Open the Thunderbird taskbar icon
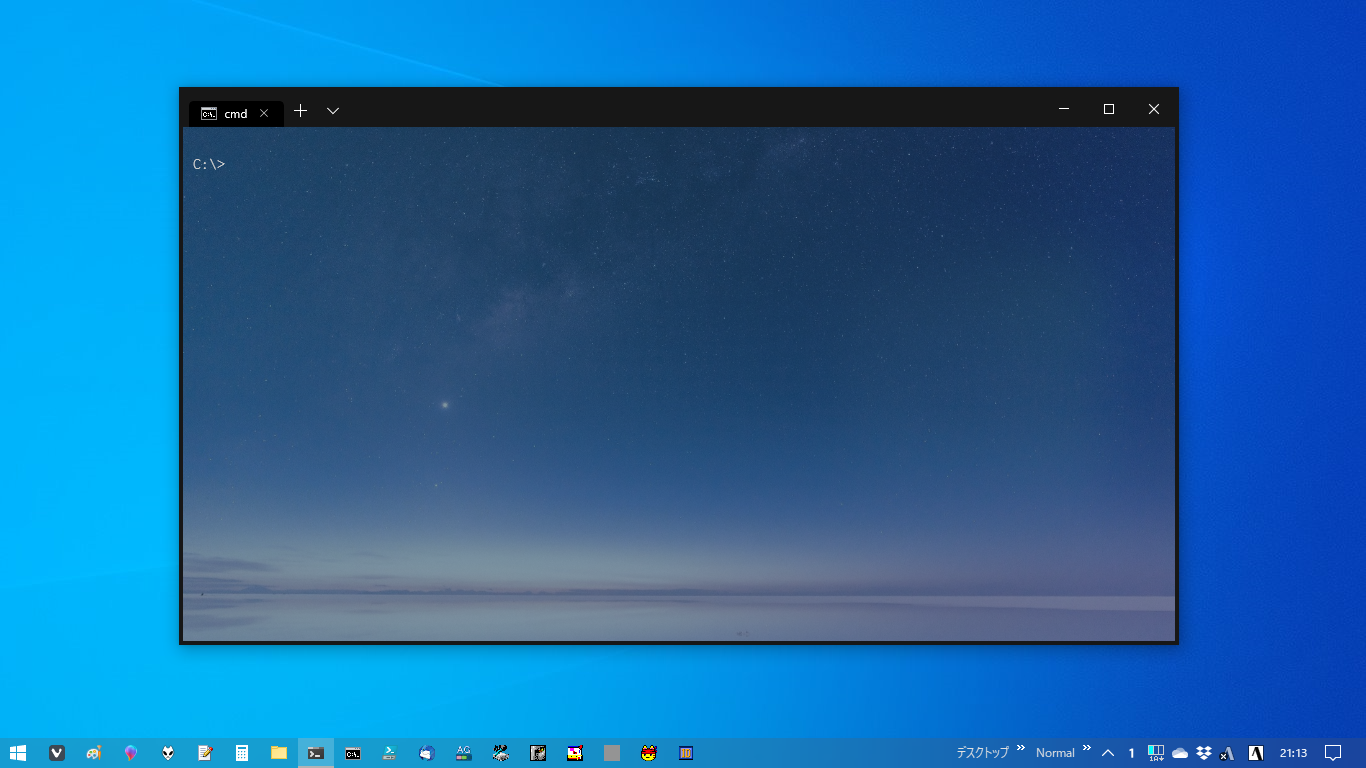This screenshot has width=1366, height=768. click(427, 753)
